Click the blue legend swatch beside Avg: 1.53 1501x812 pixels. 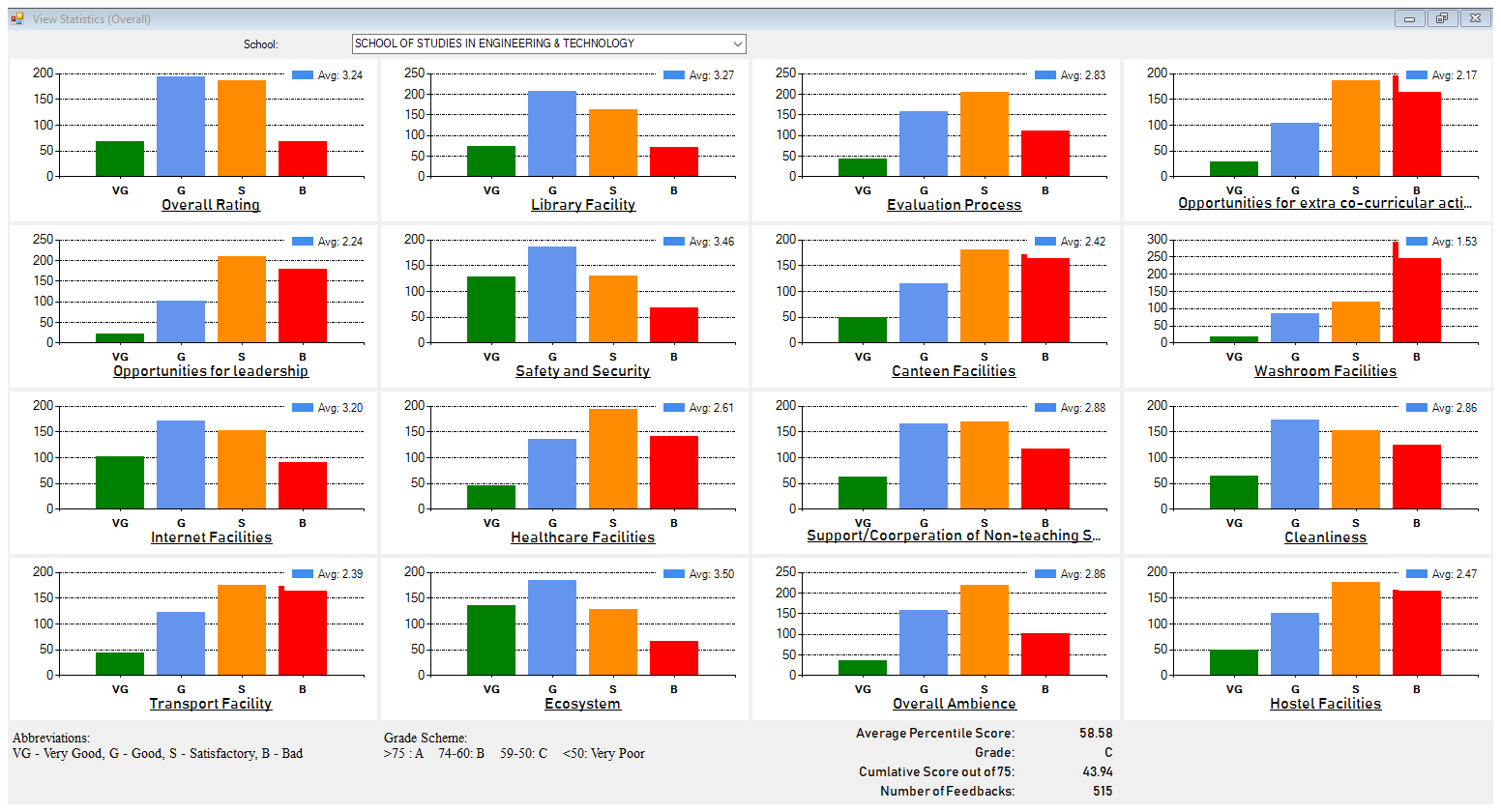(1417, 242)
